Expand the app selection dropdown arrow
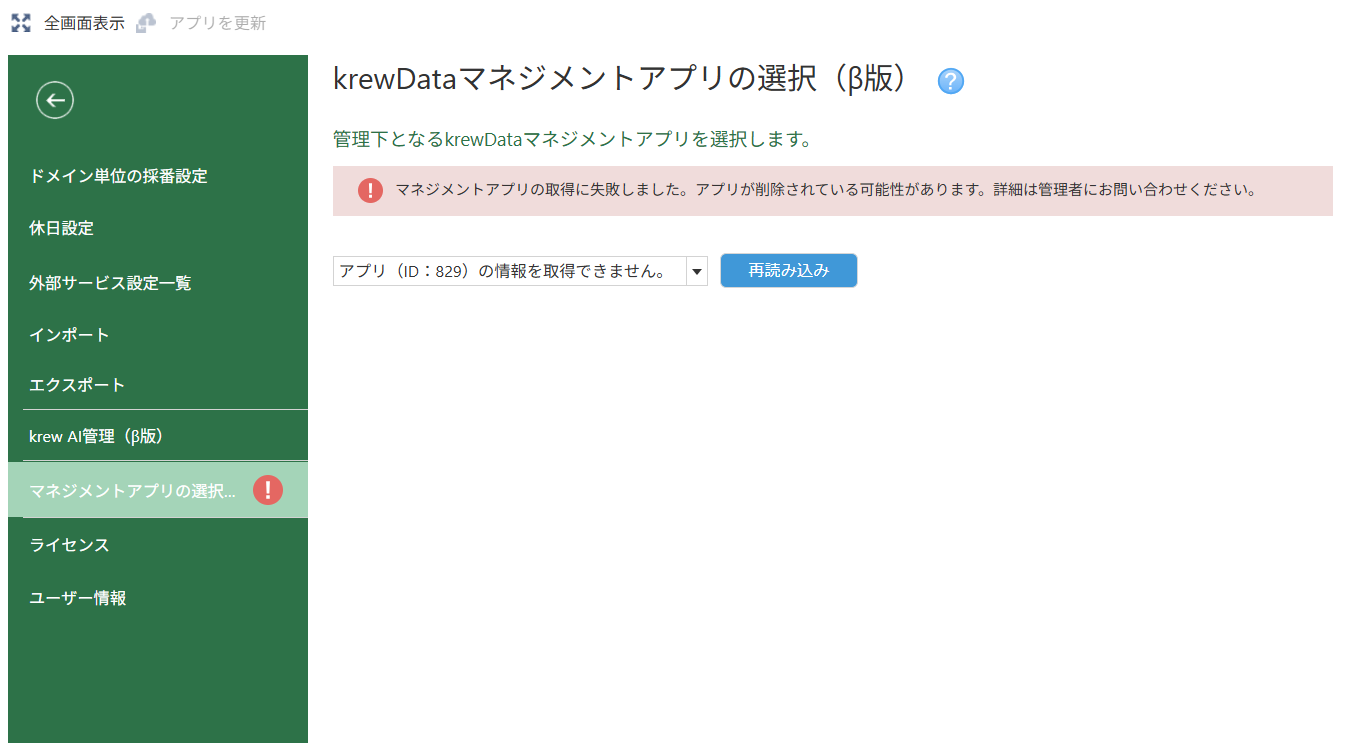 (697, 271)
